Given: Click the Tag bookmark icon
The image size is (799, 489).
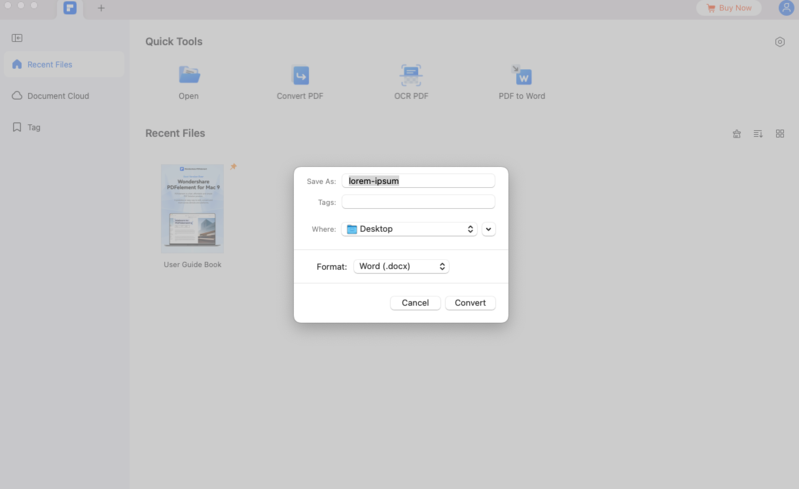Looking at the screenshot, I should (17, 127).
